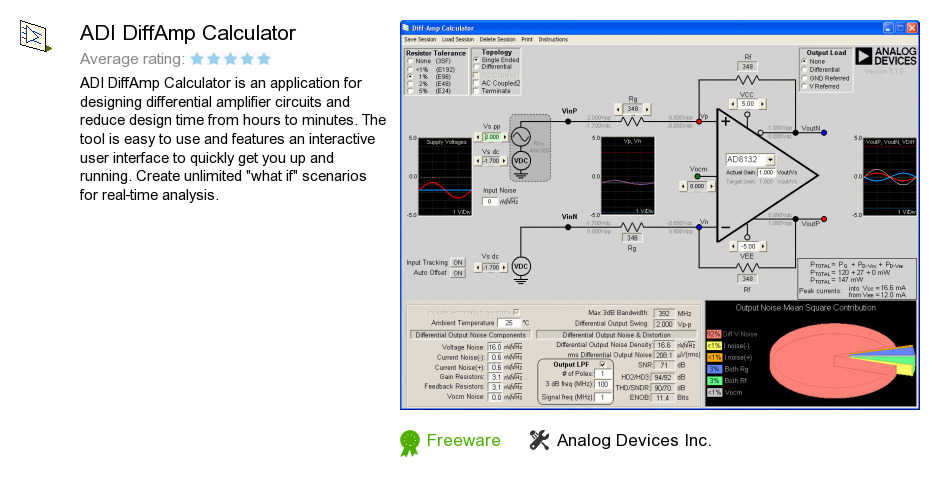Toggle Auto Offset ON button

[458, 273]
